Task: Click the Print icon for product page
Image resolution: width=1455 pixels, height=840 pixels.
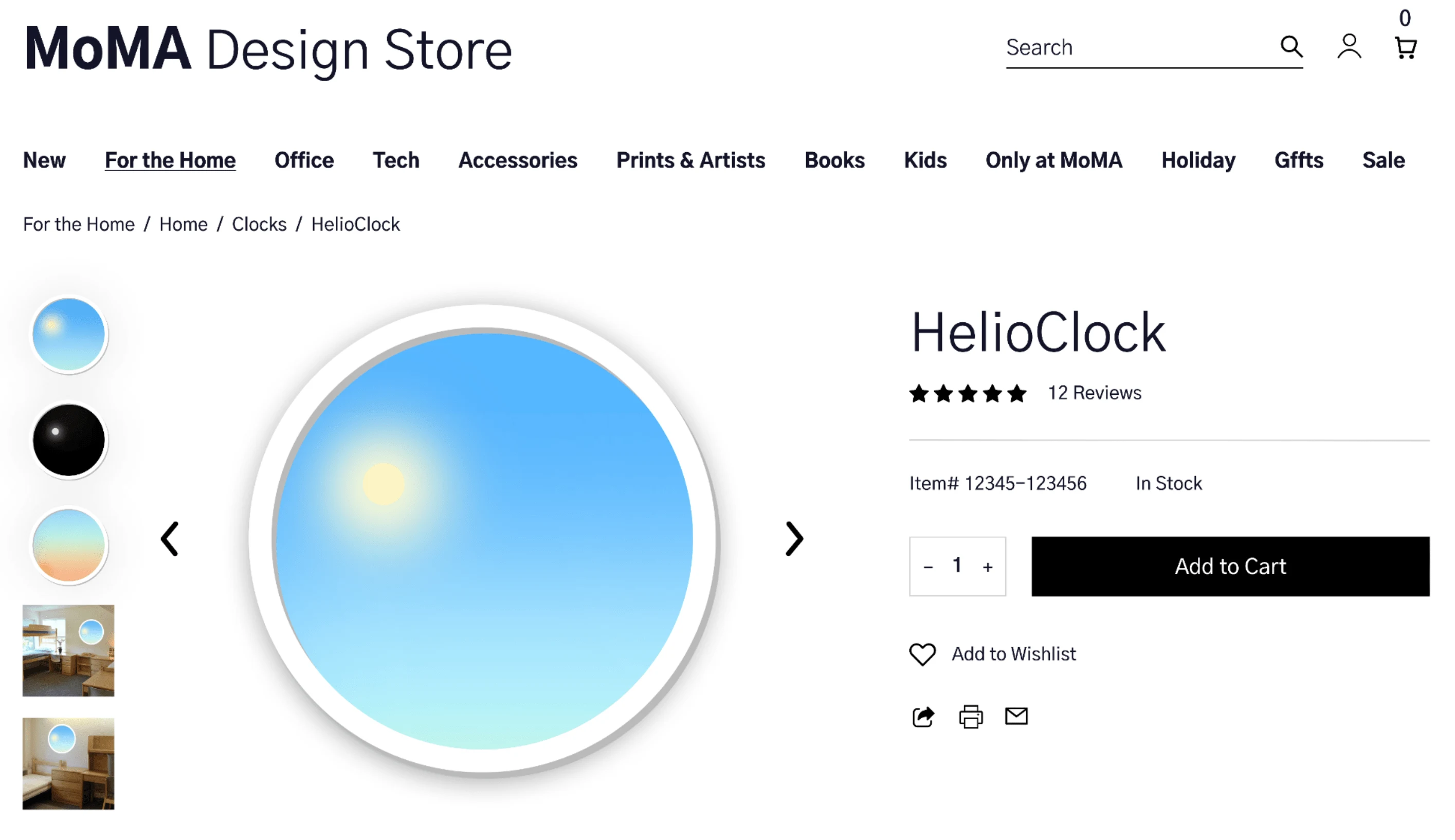Action: click(969, 716)
